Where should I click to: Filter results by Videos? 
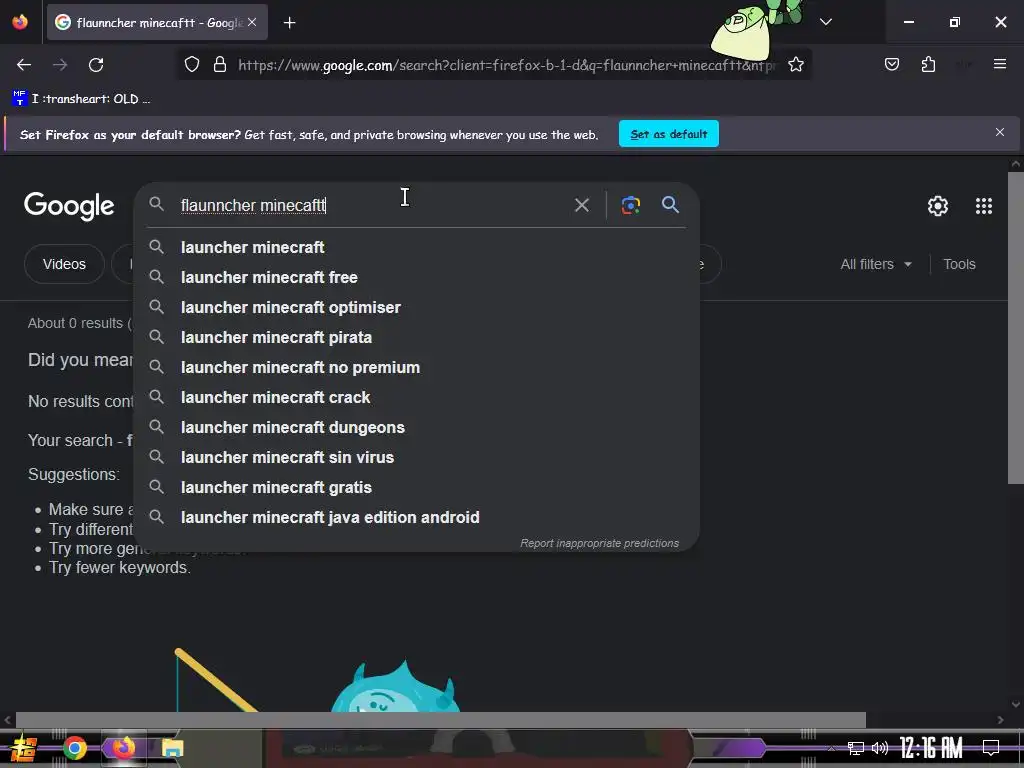click(64, 264)
